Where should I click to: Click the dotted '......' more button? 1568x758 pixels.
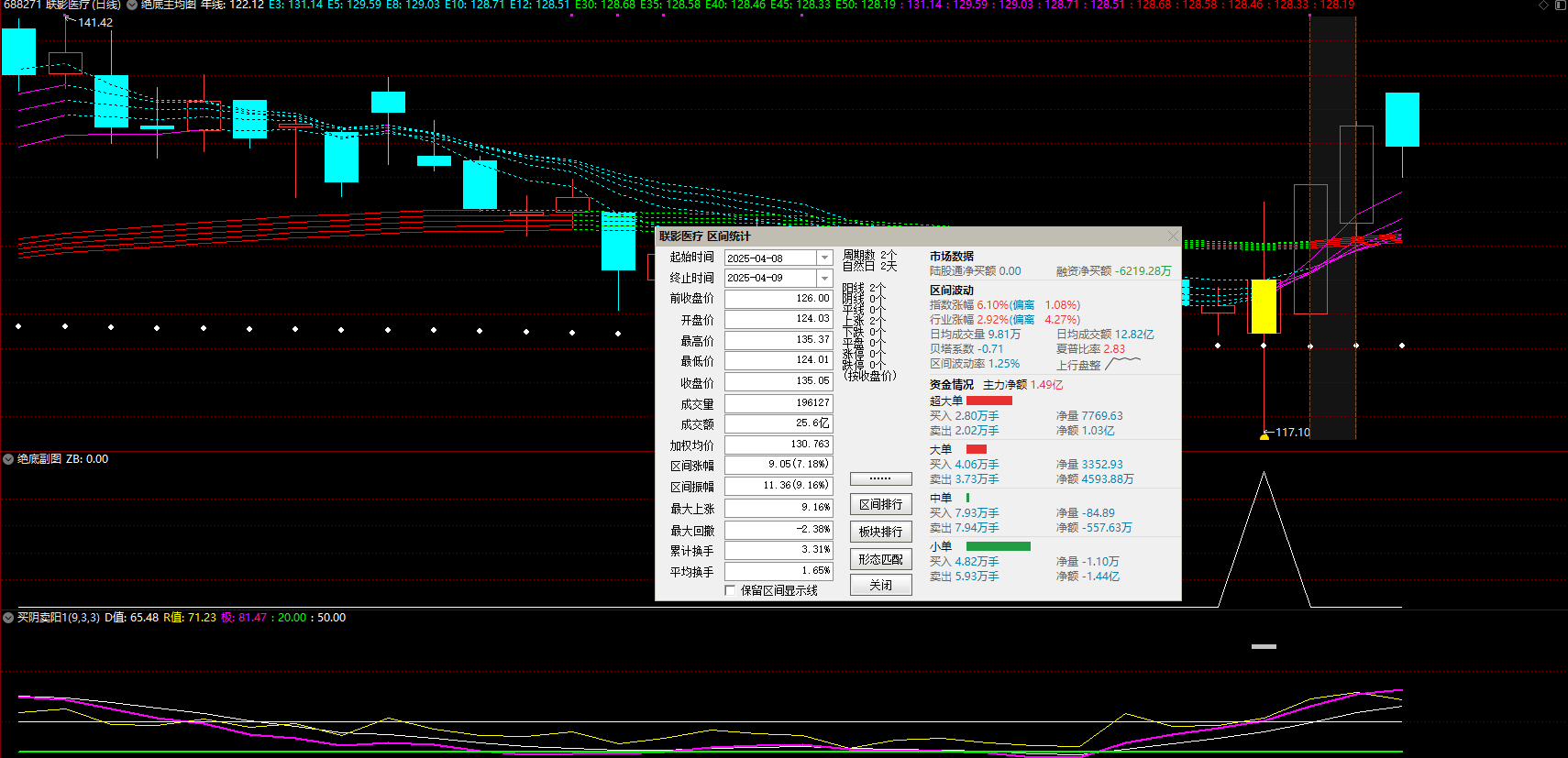pos(880,478)
